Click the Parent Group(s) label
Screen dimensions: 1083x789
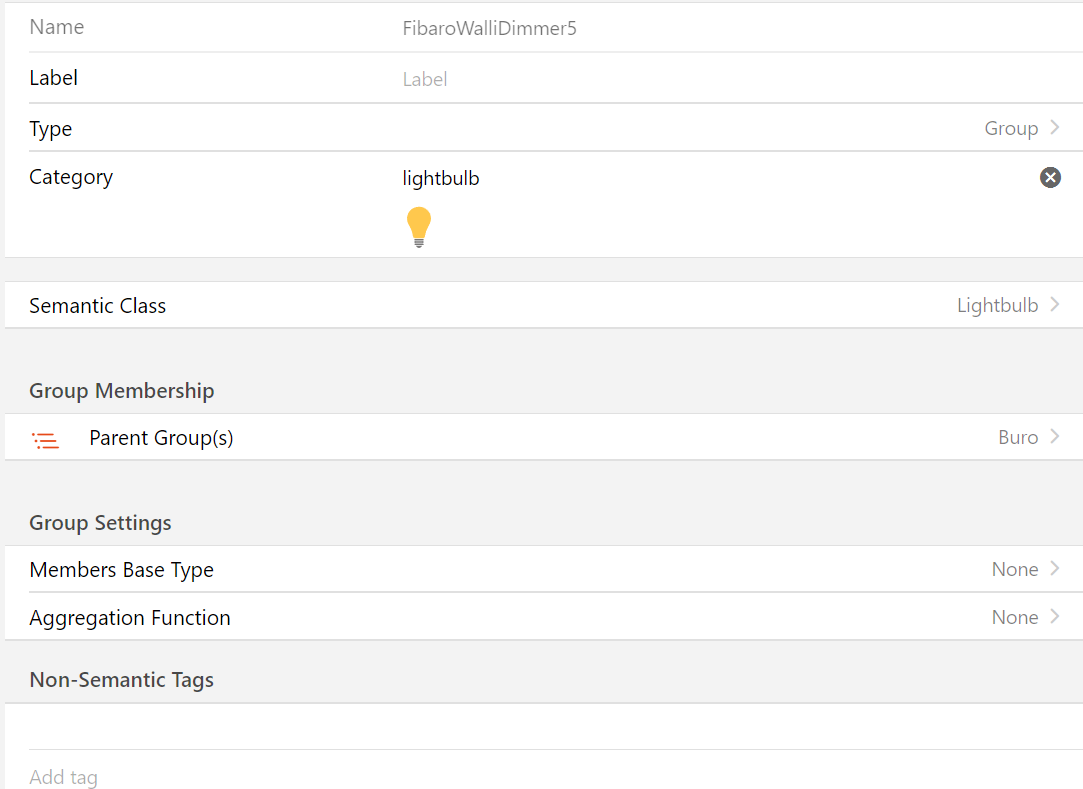click(161, 438)
